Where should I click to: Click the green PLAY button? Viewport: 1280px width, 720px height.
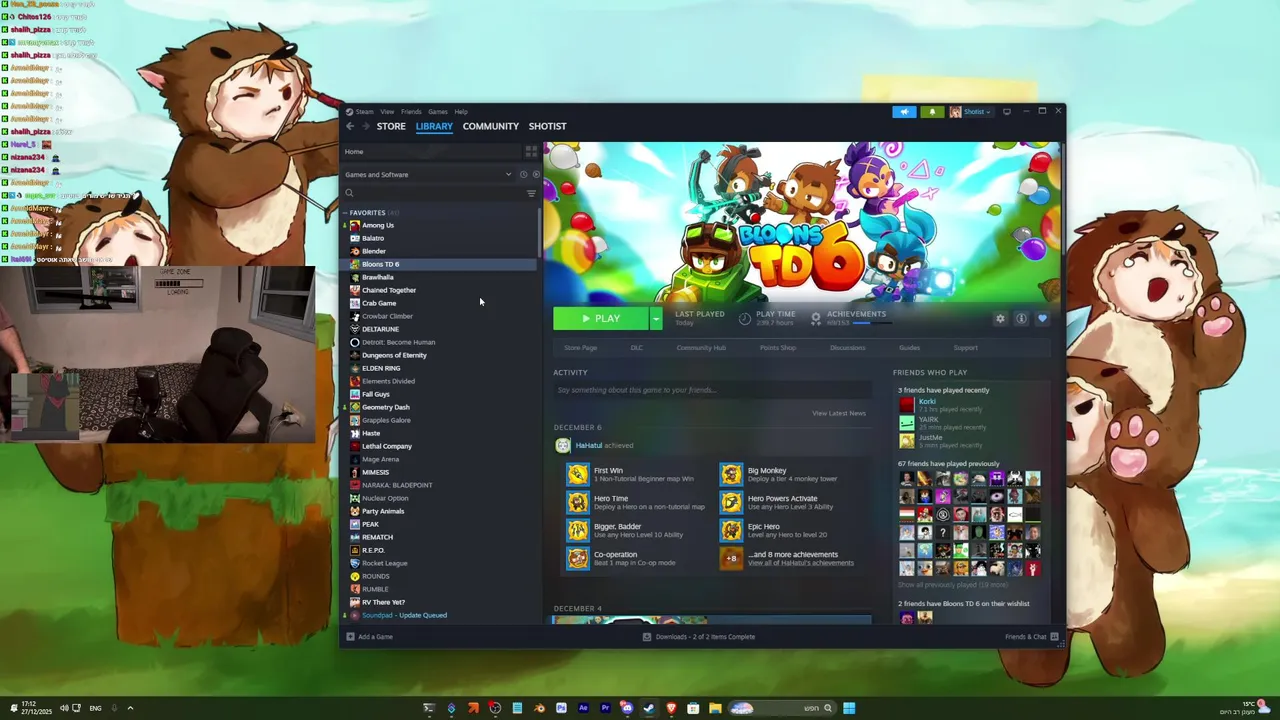(601, 318)
